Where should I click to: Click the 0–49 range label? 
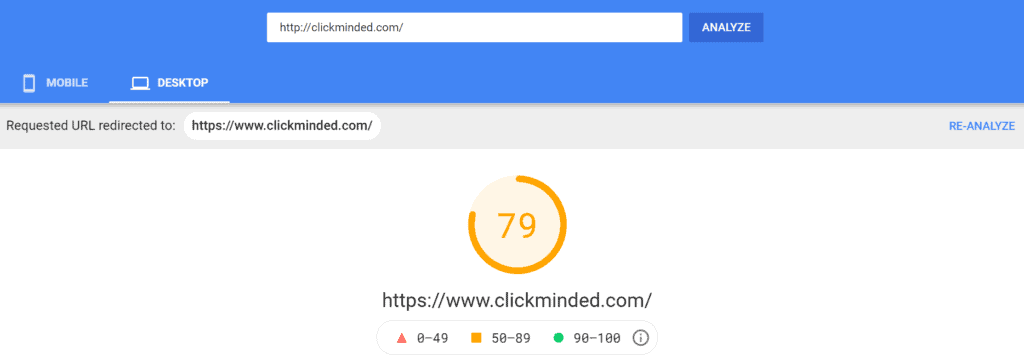coord(432,338)
